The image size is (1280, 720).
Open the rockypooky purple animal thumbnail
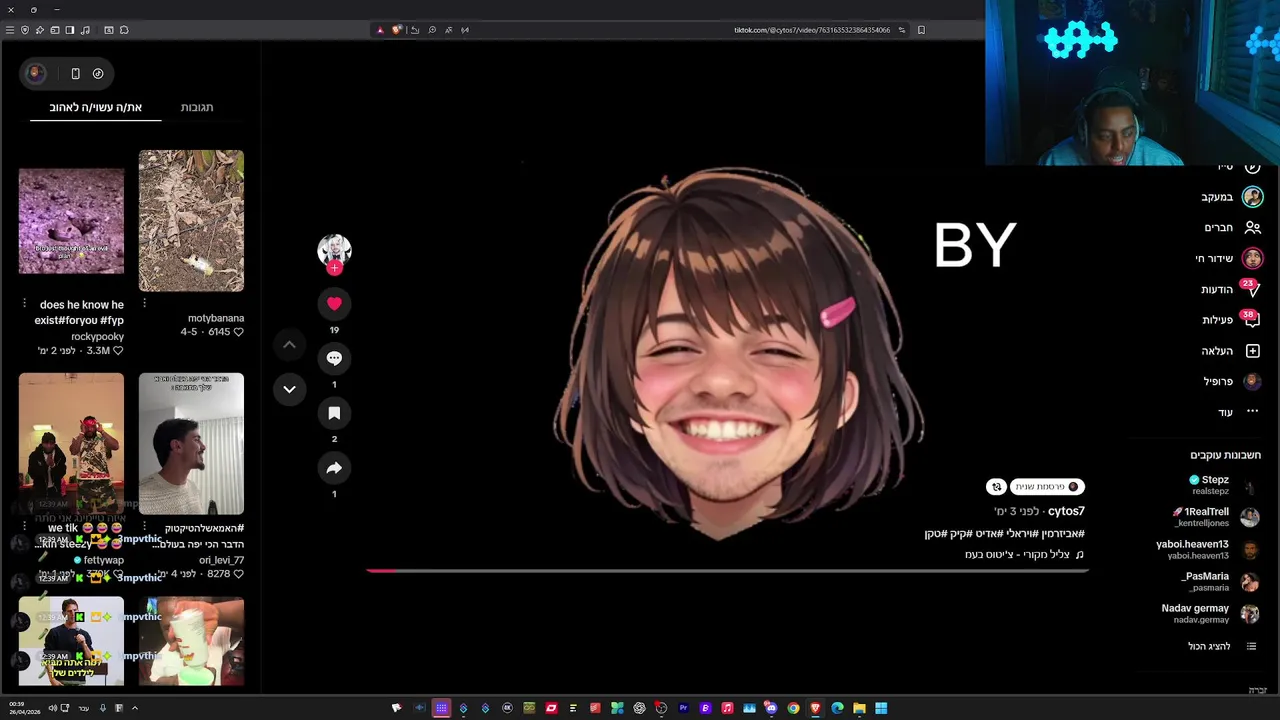click(x=71, y=221)
